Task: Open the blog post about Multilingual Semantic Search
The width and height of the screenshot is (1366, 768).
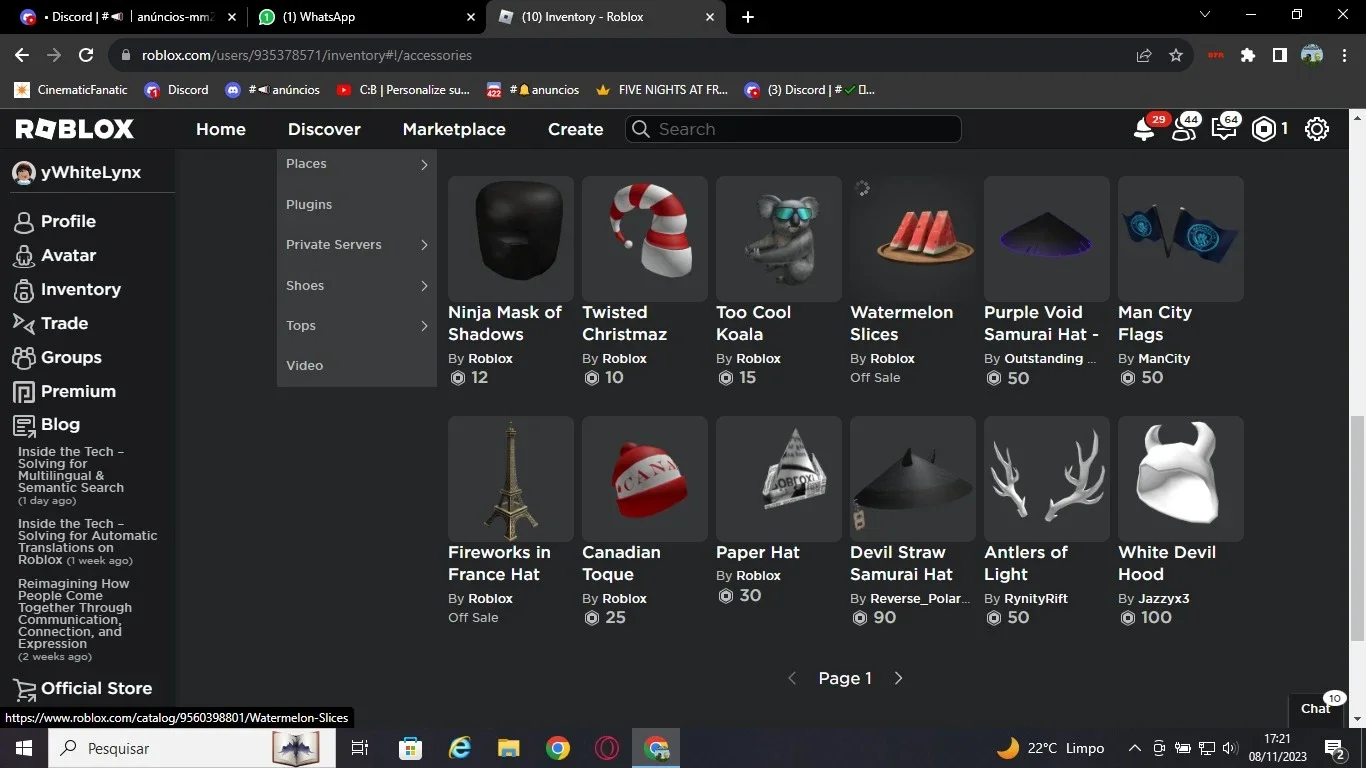Action: [x=71, y=470]
